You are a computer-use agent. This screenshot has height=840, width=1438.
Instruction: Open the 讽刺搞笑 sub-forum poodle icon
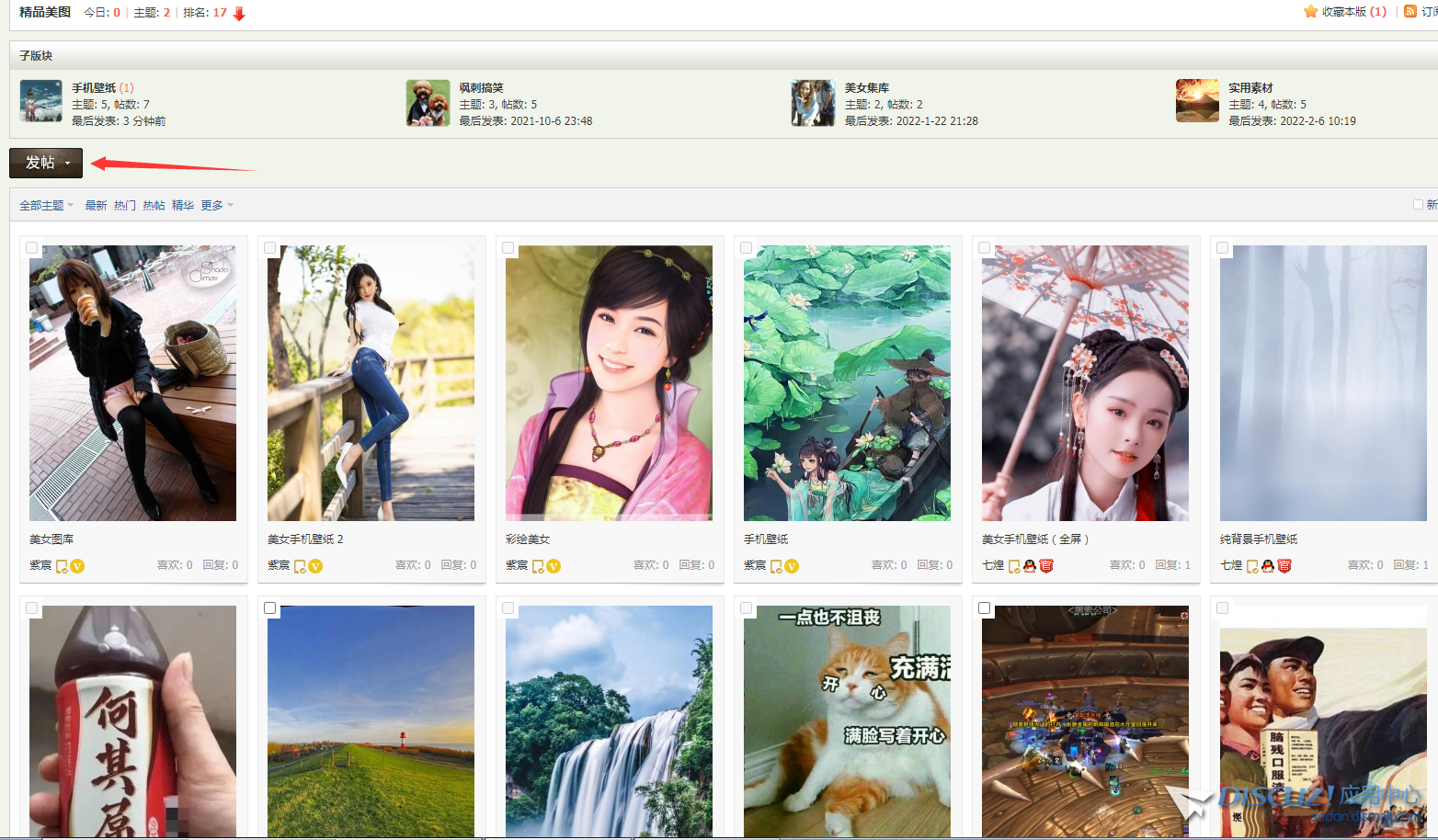tap(428, 102)
